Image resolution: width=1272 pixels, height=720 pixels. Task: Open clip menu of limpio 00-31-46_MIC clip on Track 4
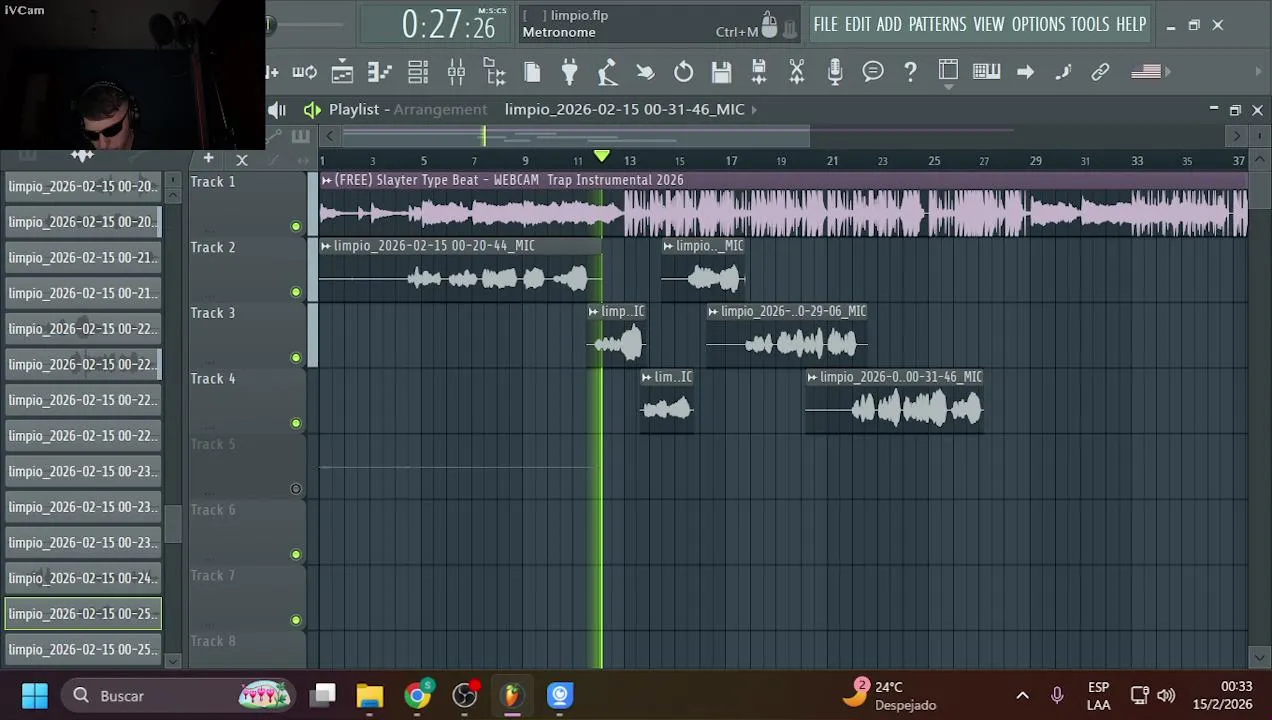pyautogui.click(x=812, y=377)
